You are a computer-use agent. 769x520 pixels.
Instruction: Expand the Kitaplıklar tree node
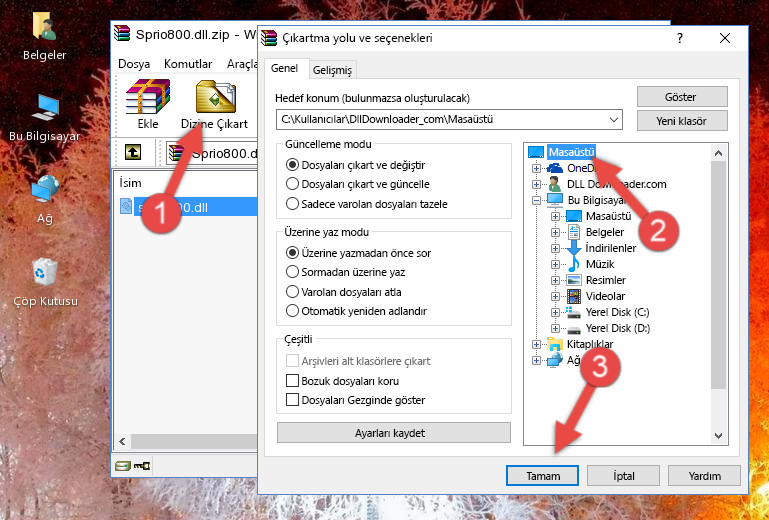[537, 344]
